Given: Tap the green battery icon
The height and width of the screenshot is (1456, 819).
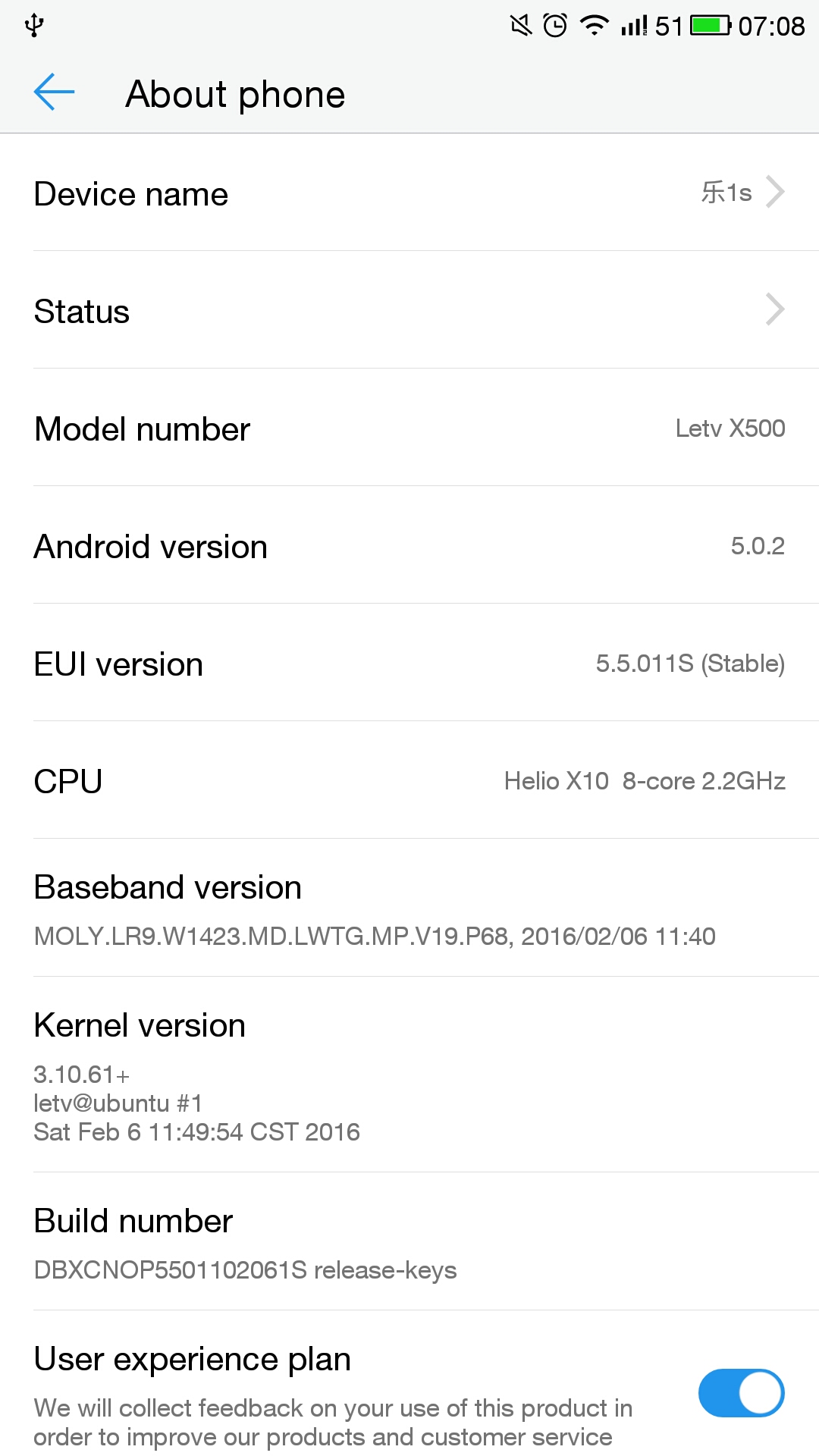Looking at the screenshot, I should (x=711, y=26).
